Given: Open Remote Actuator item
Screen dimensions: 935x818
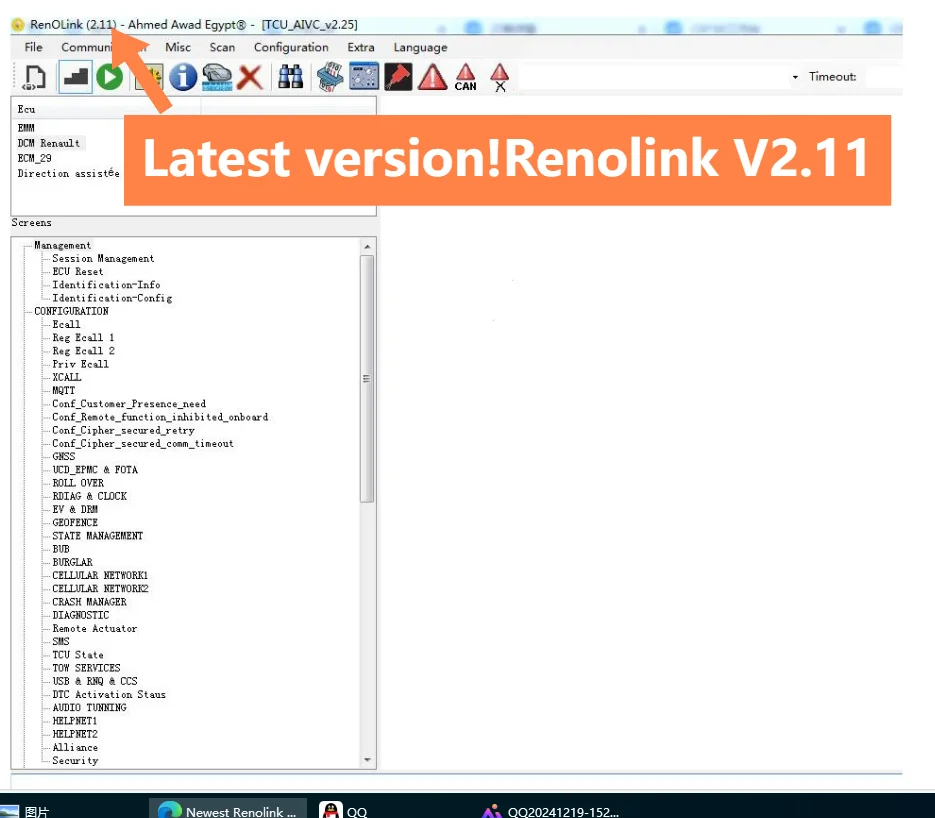Looking at the screenshot, I should (x=95, y=628).
